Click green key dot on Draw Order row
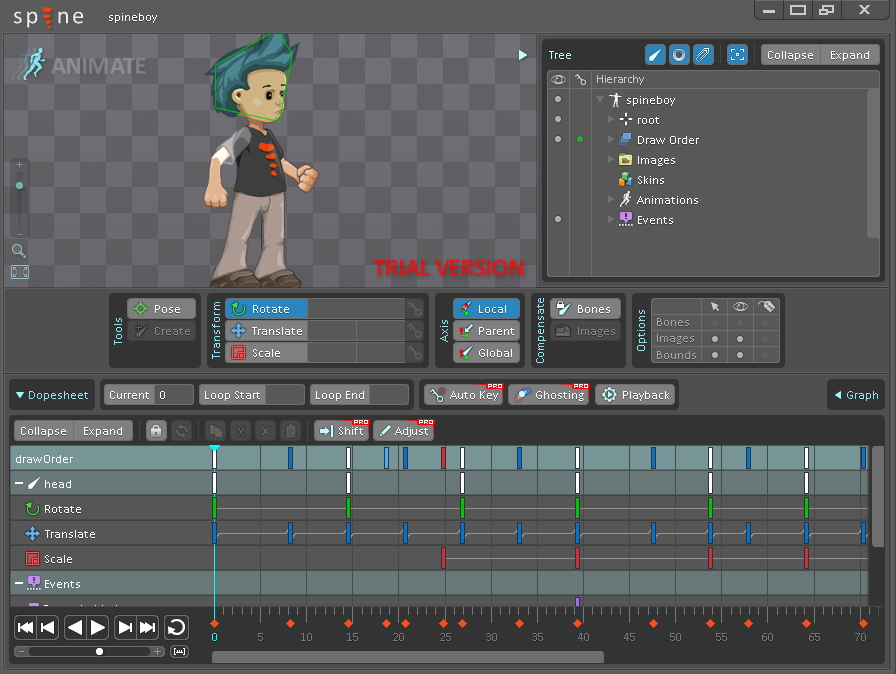This screenshot has height=674, width=896. click(580, 139)
